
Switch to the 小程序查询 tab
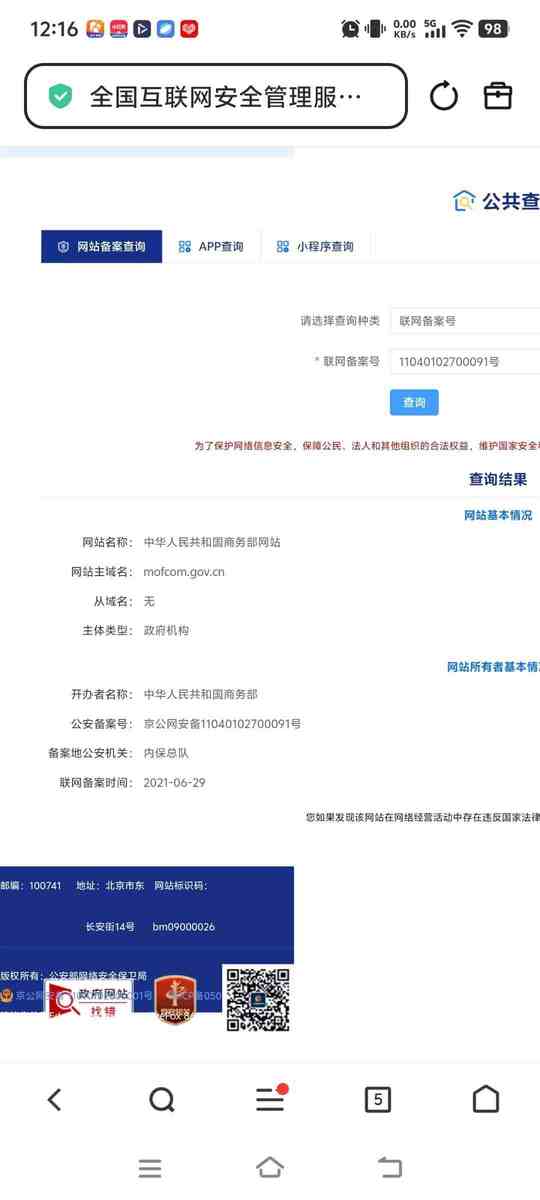pyautogui.click(x=315, y=246)
